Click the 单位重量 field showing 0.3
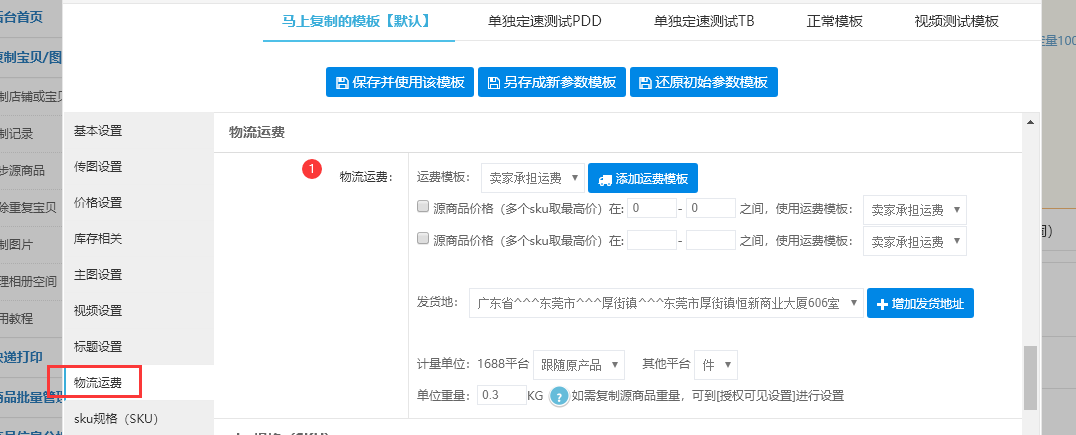Viewport: 1076px width, 435px height. click(x=502, y=395)
